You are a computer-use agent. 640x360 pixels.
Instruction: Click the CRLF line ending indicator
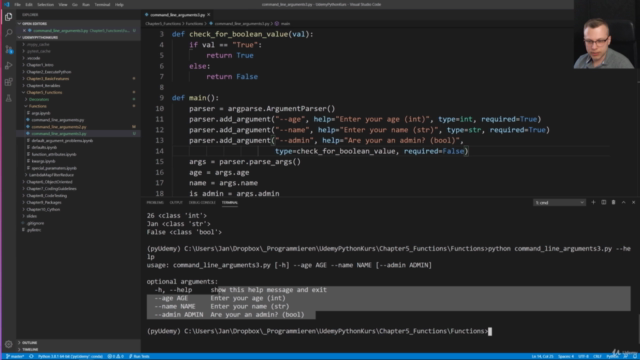point(597,356)
